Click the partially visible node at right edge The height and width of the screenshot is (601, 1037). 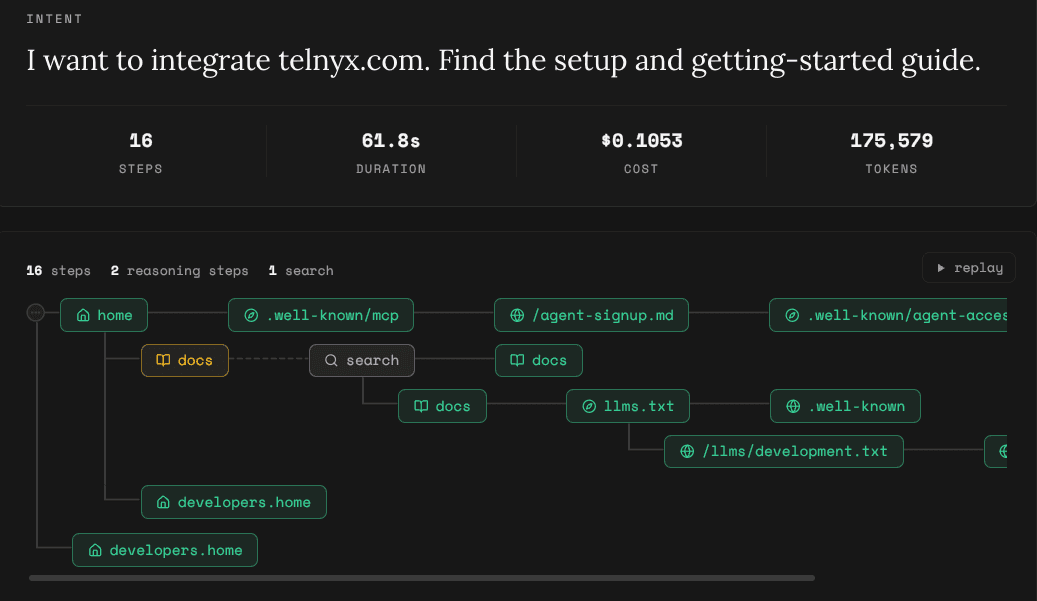996,452
